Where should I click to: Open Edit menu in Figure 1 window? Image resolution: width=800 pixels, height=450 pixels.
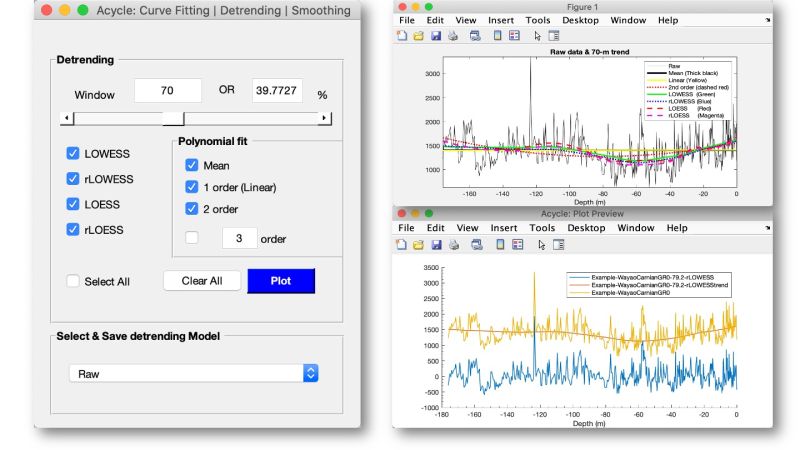point(435,20)
